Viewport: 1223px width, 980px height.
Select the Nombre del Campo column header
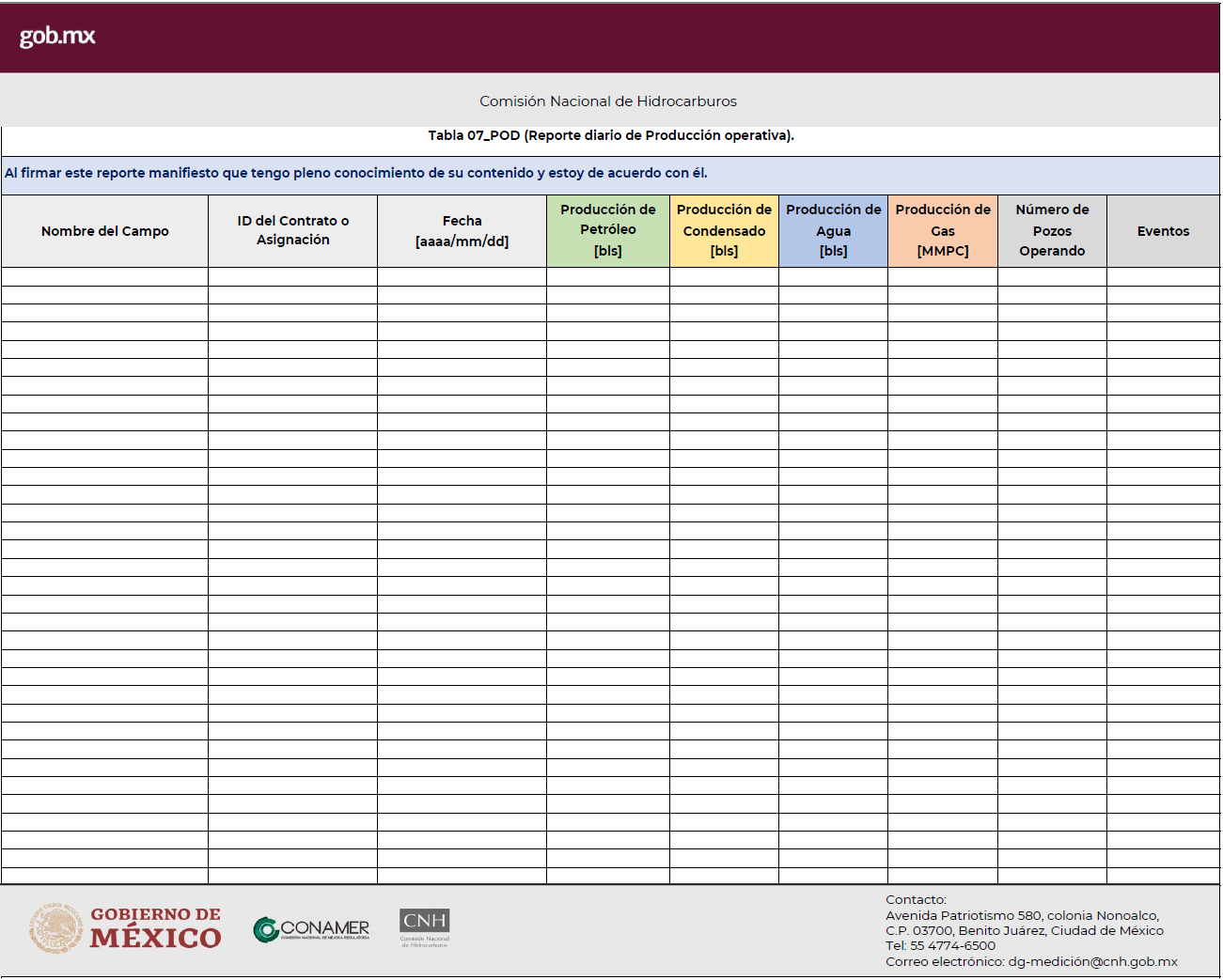(104, 231)
